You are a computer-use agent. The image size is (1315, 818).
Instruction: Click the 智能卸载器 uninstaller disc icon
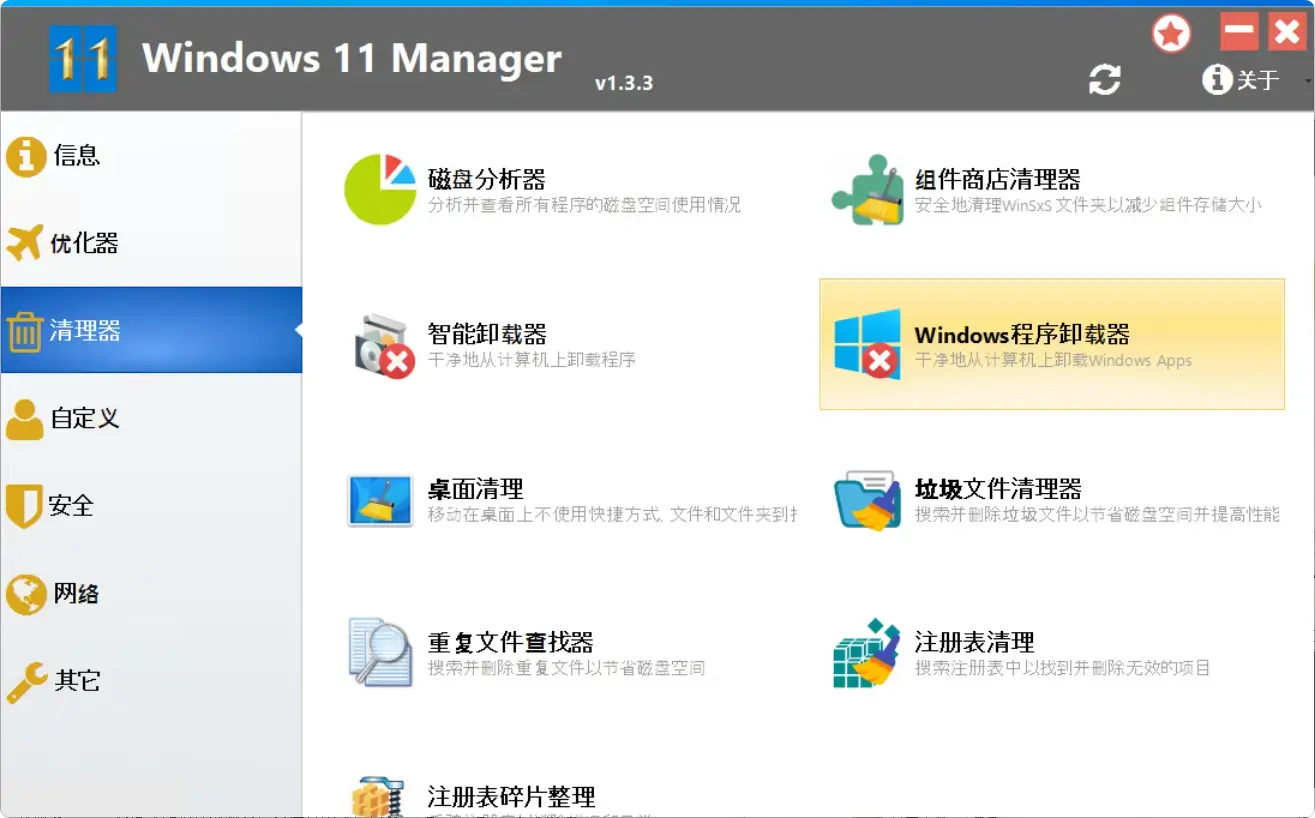point(383,345)
